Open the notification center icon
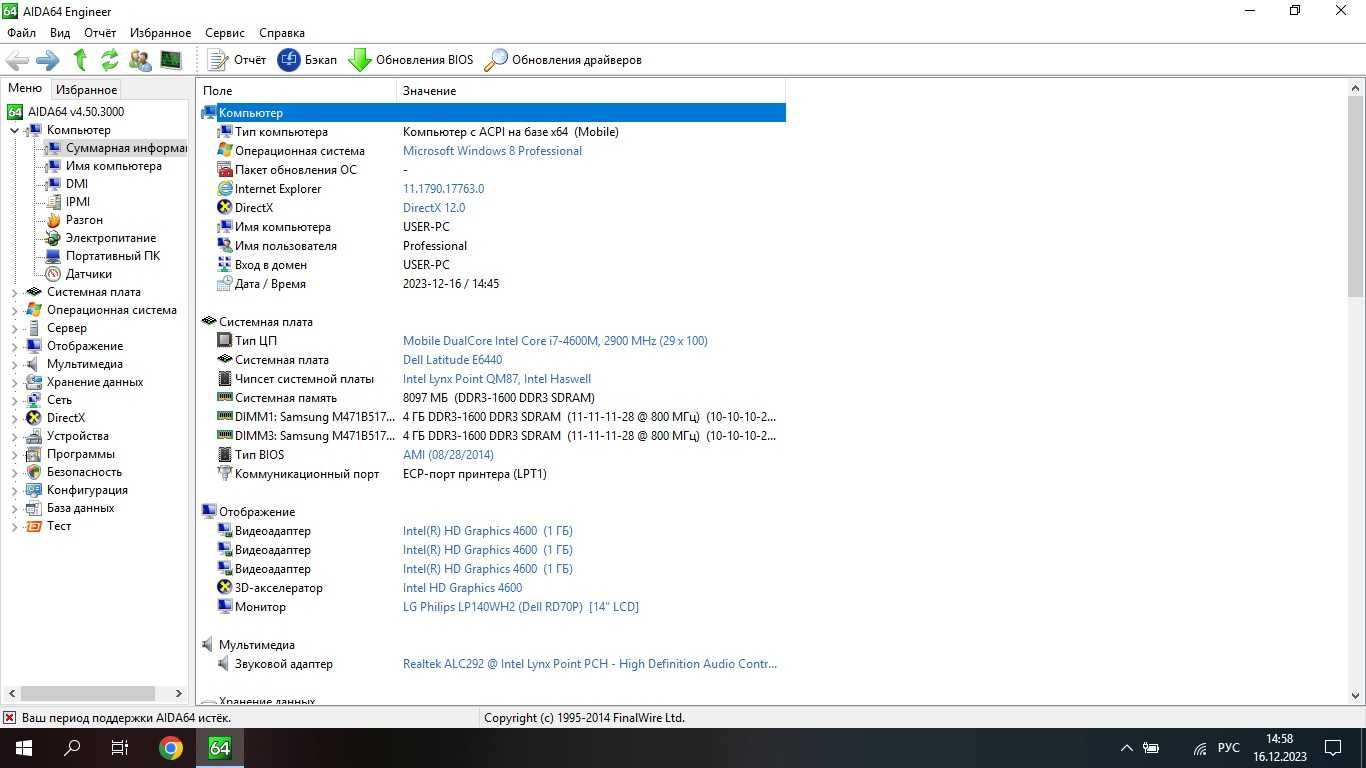Viewport: 1366px width, 768px height. [x=1333, y=748]
